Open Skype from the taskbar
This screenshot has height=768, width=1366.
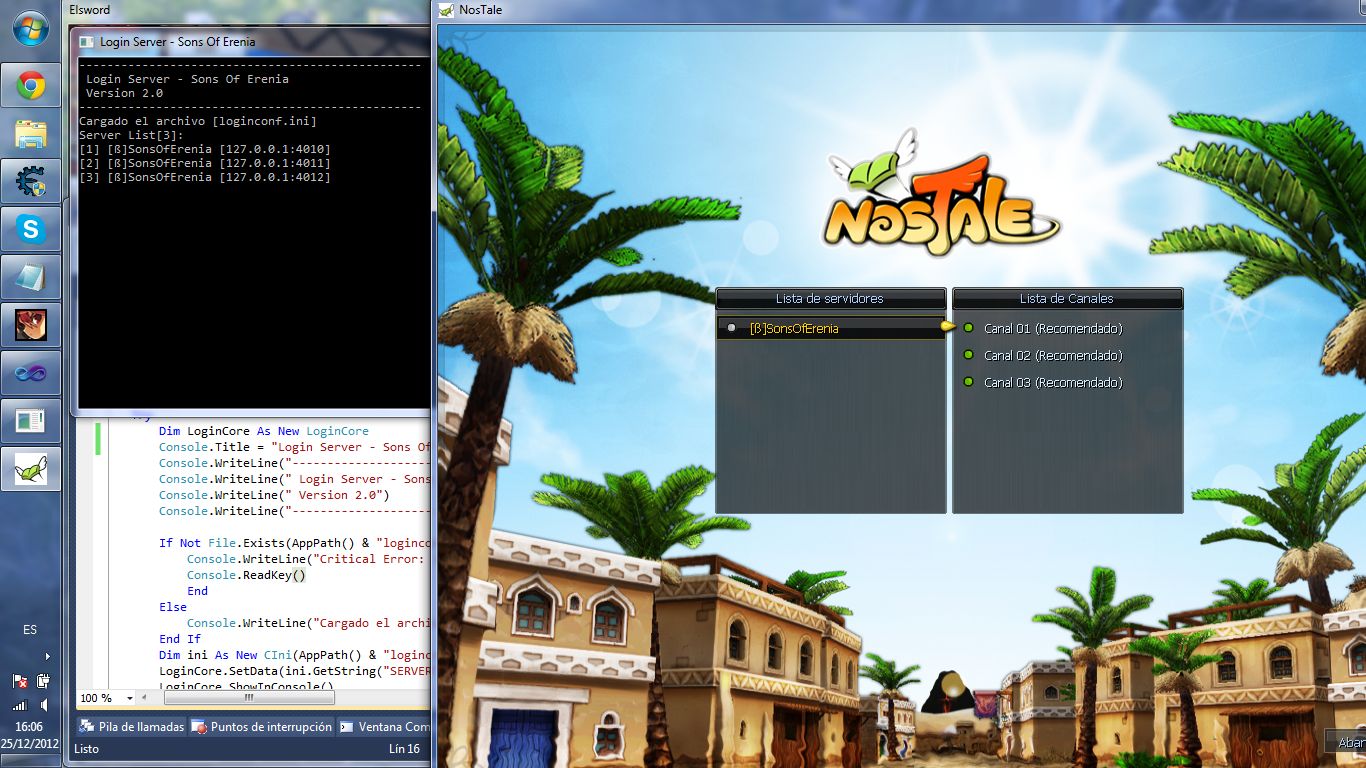point(31,229)
